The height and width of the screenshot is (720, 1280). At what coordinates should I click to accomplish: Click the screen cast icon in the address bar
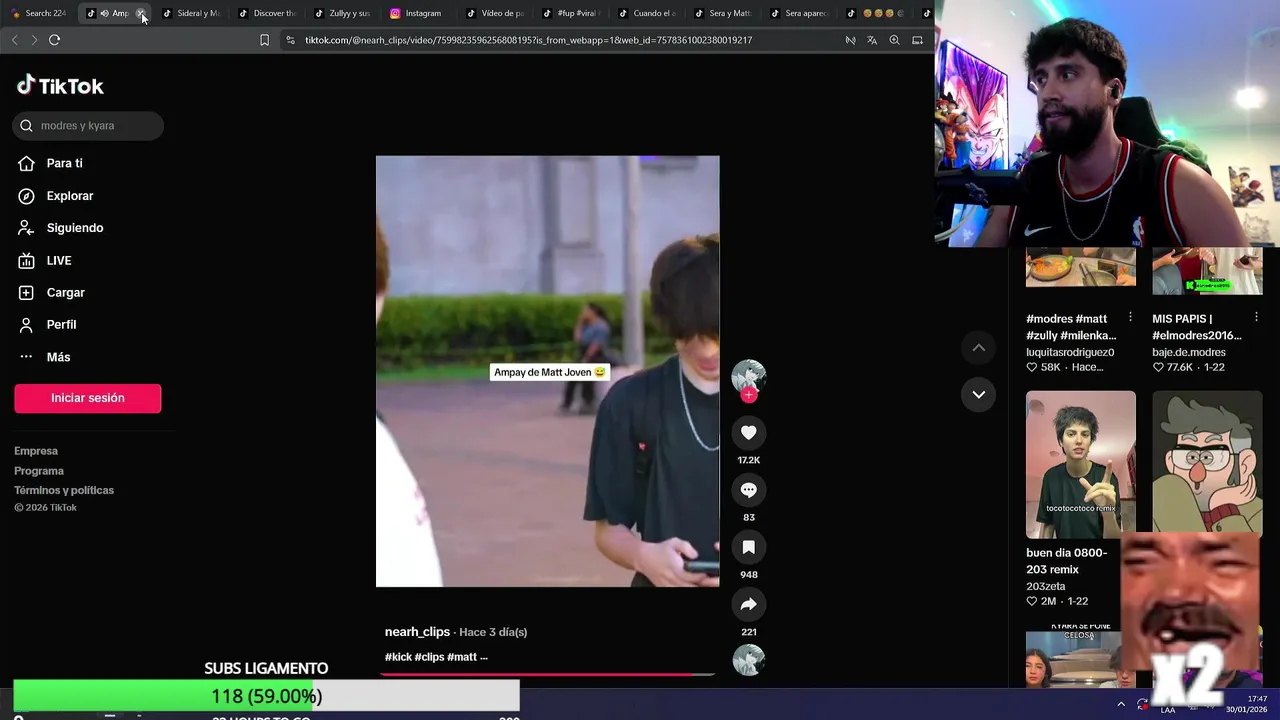917,40
